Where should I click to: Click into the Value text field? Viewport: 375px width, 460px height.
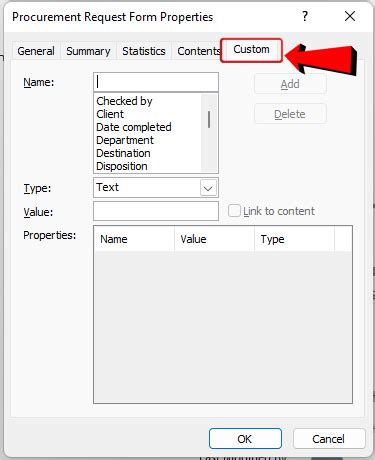[156, 211]
